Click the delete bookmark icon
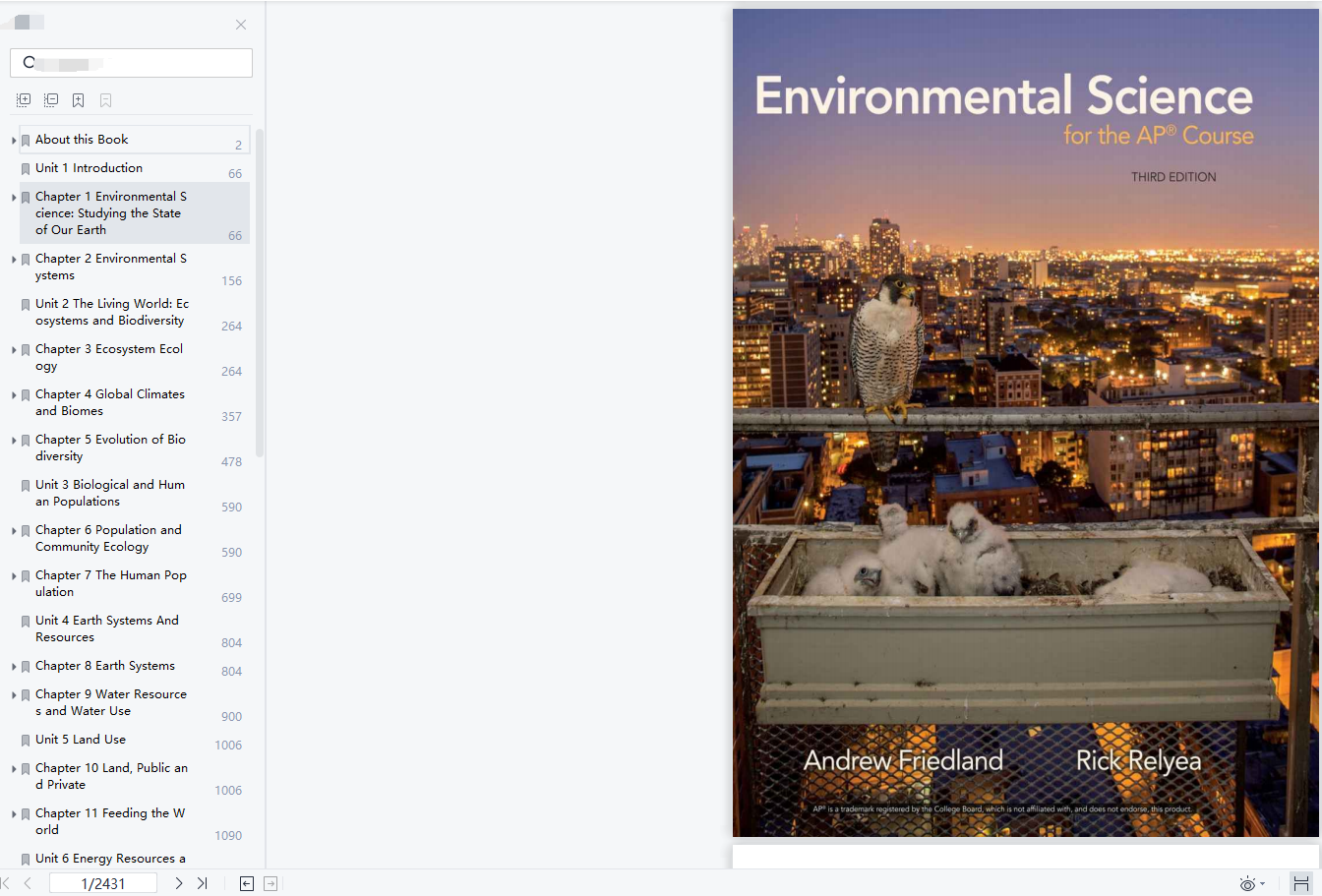The image size is (1322, 896). [106, 100]
